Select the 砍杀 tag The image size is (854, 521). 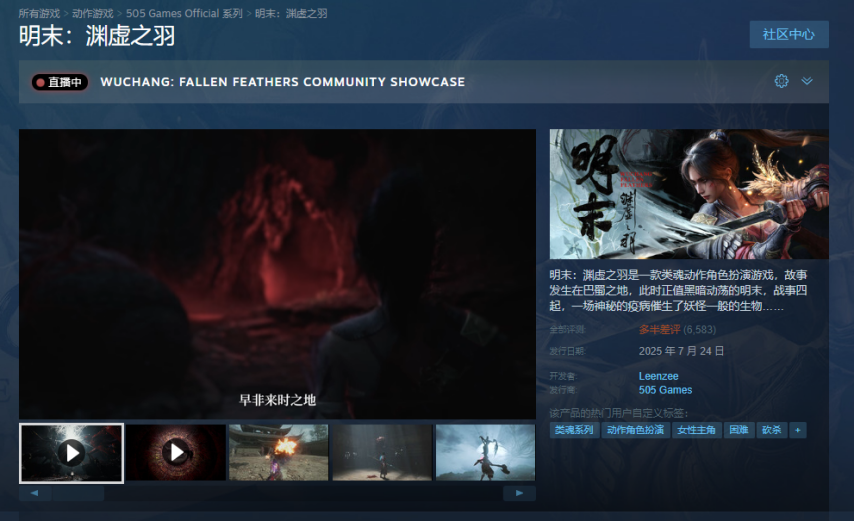pos(771,430)
